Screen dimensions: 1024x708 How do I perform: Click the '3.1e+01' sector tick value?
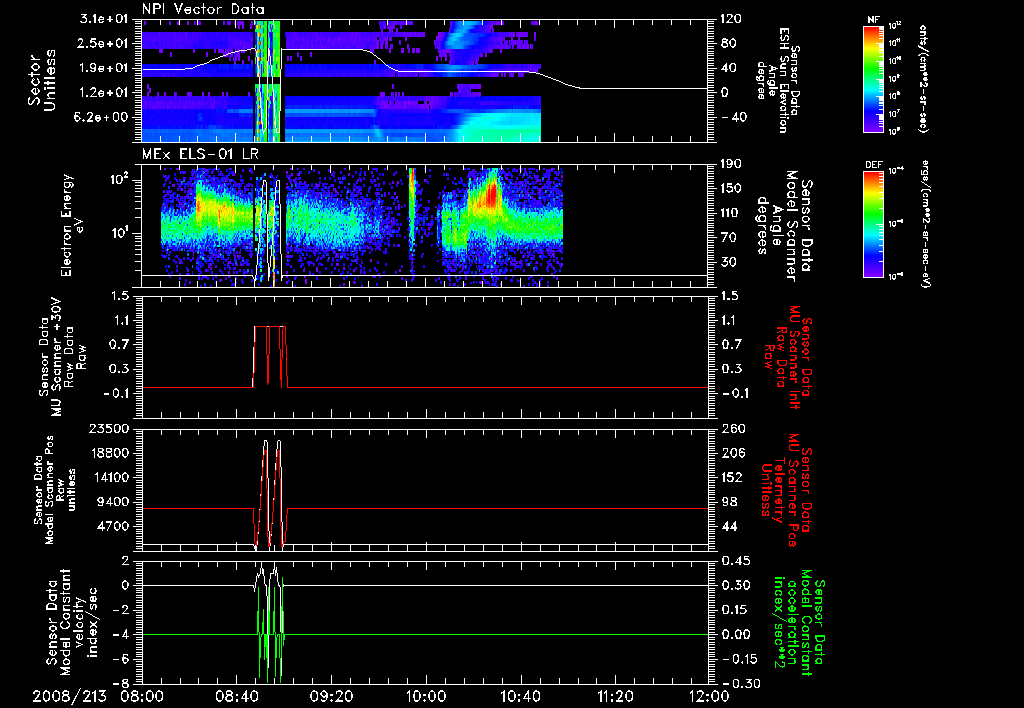tap(105, 19)
